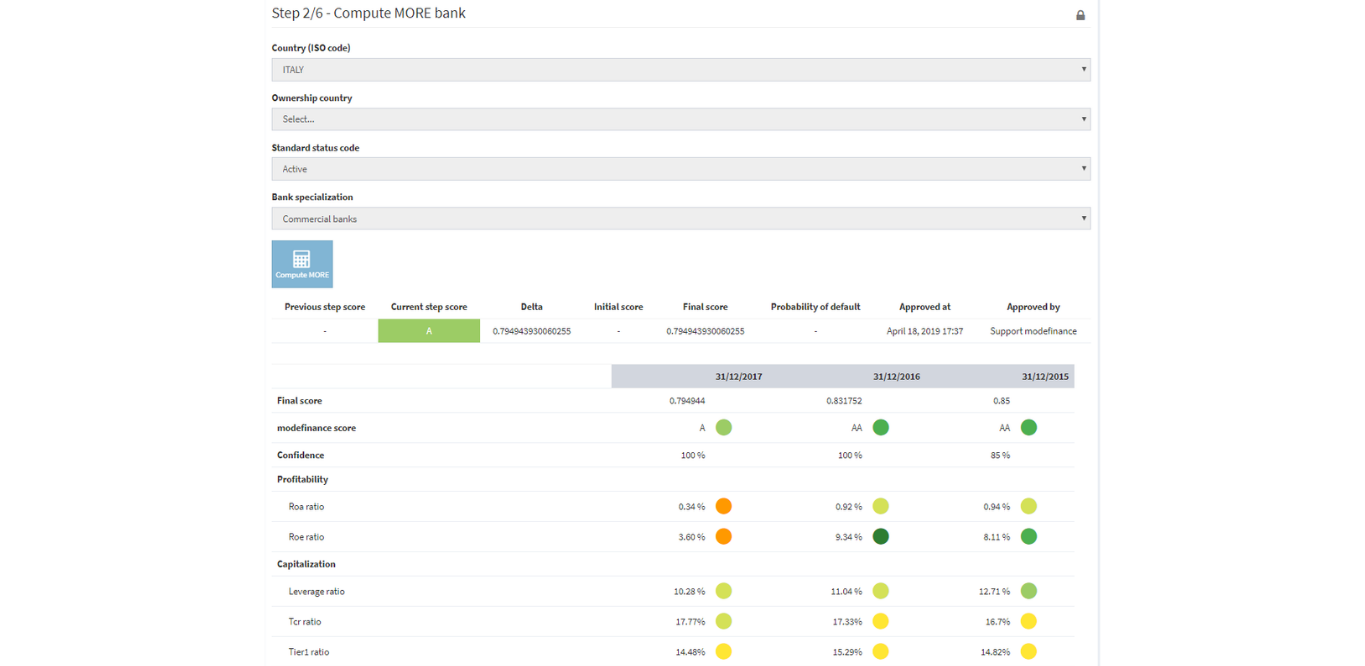Click the Roa ratio indicator for 31/12/2015
Image resolution: width=1365 pixels, height=666 pixels.
(x=1029, y=506)
